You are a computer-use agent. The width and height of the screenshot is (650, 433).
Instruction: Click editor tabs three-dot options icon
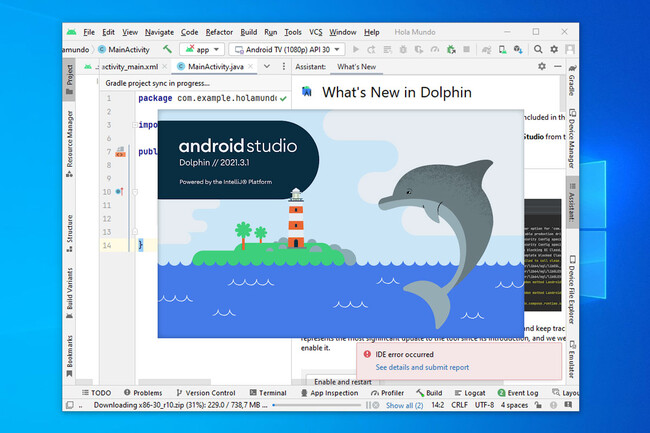[x=284, y=66]
